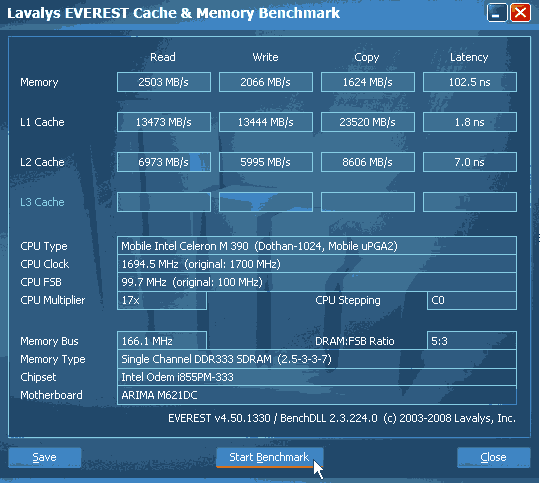540x483 pixels.
Task: Click the CPU Multiplier label
Action: (53, 300)
